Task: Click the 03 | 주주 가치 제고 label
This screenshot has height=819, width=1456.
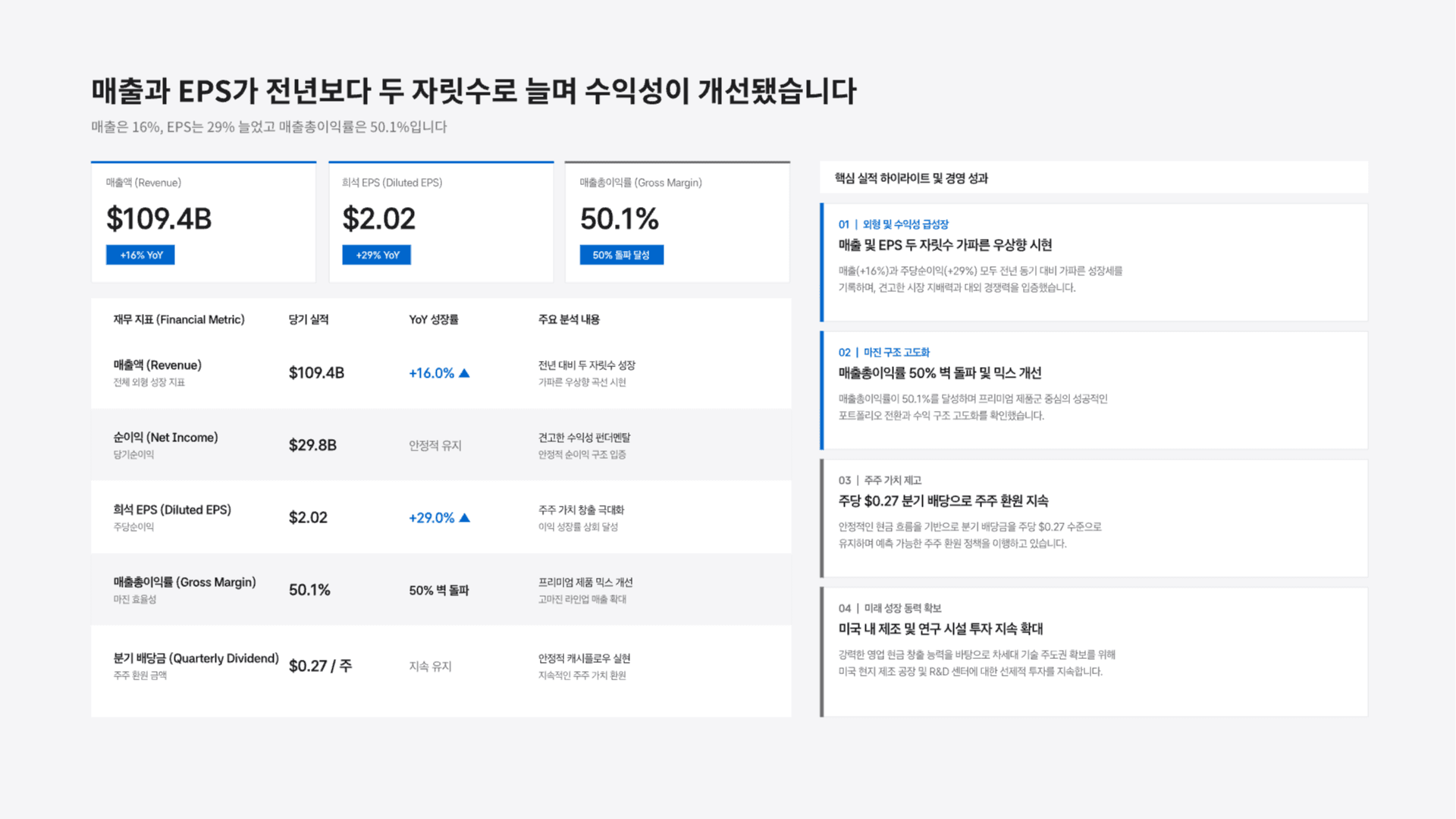Action: (x=880, y=481)
